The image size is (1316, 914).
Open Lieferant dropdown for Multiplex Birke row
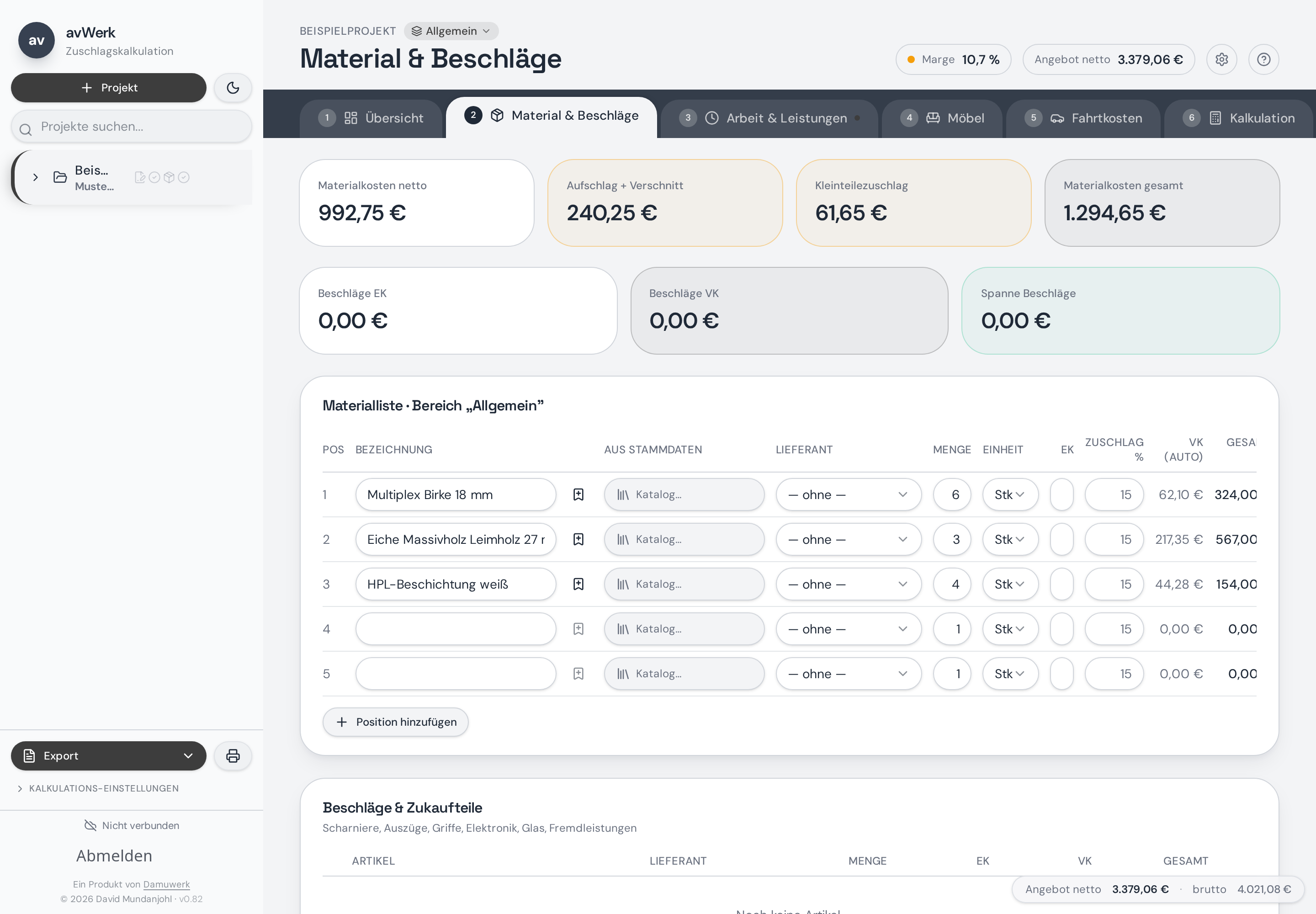pos(848,494)
